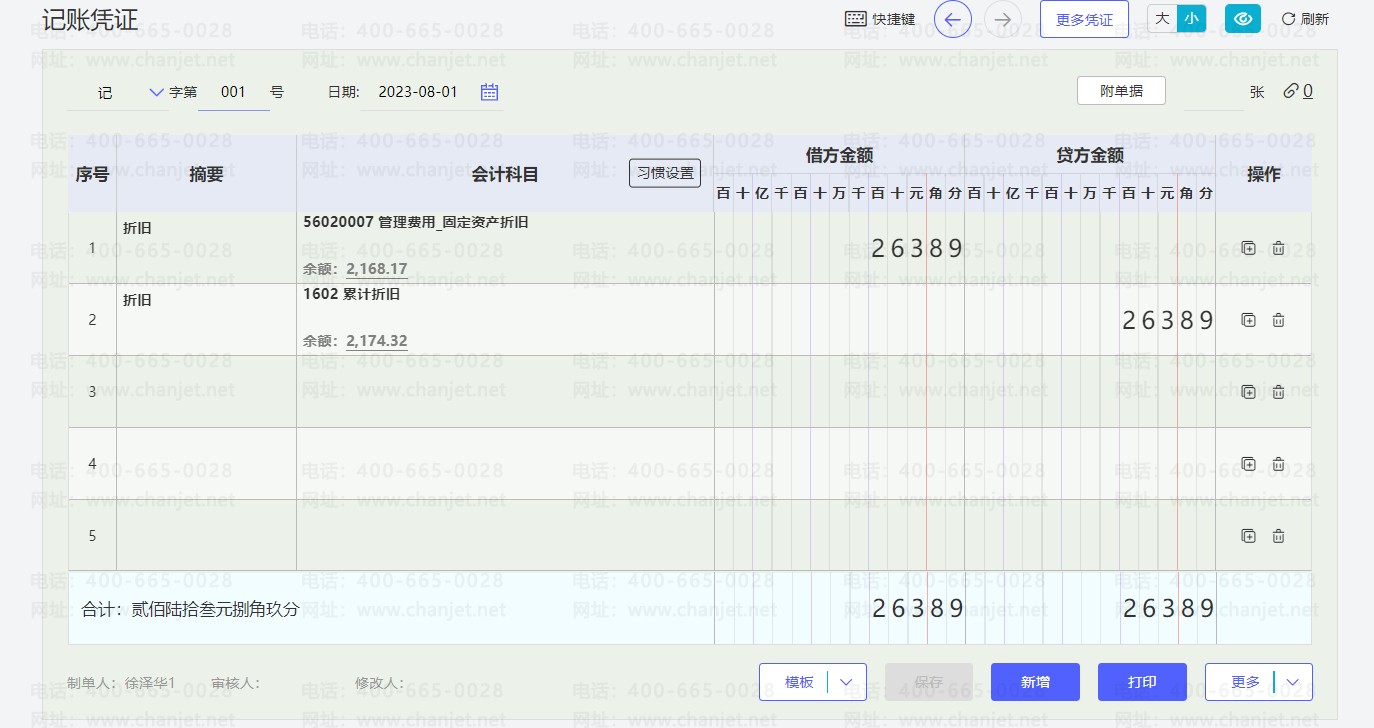Copy row 1 entry icon
The height and width of the screenshot is (728, 1374).
click(x=1248, y=248)
